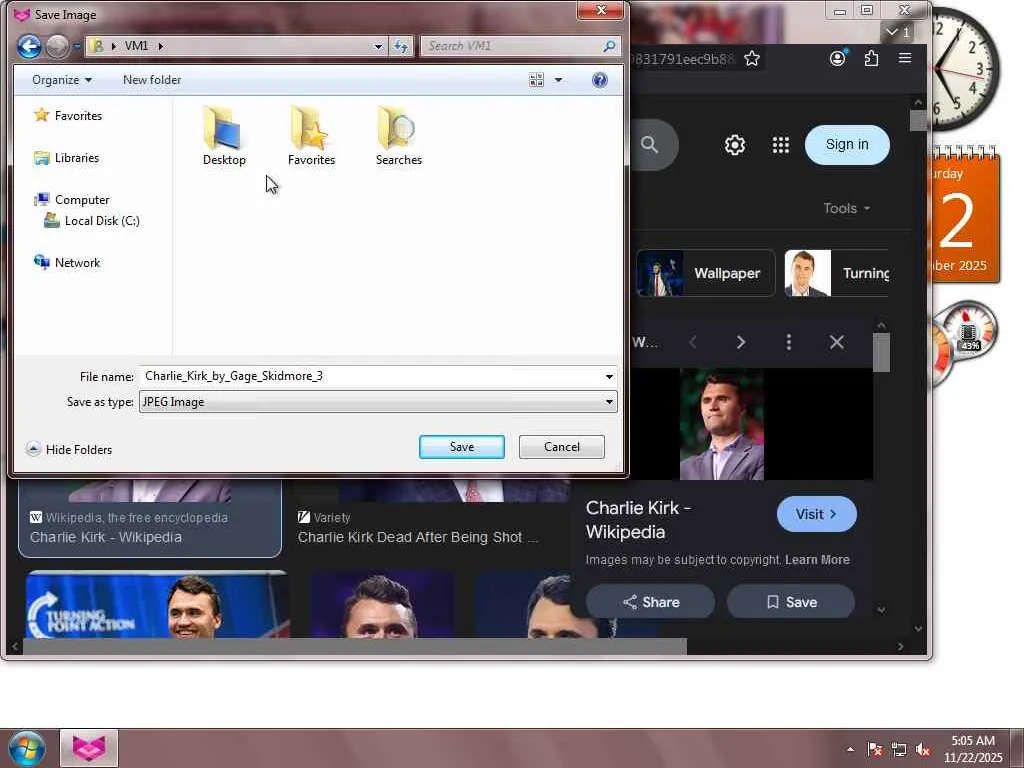Viewport: 1024px width, 768px height.
Task: Click the browser bookmark star icon
Action: [752, 59]
